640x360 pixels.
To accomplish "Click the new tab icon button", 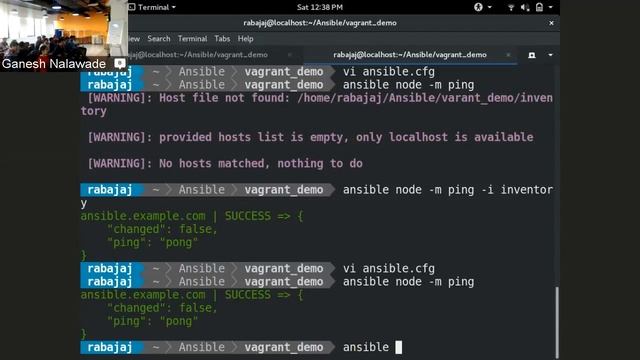I will 531,55.
